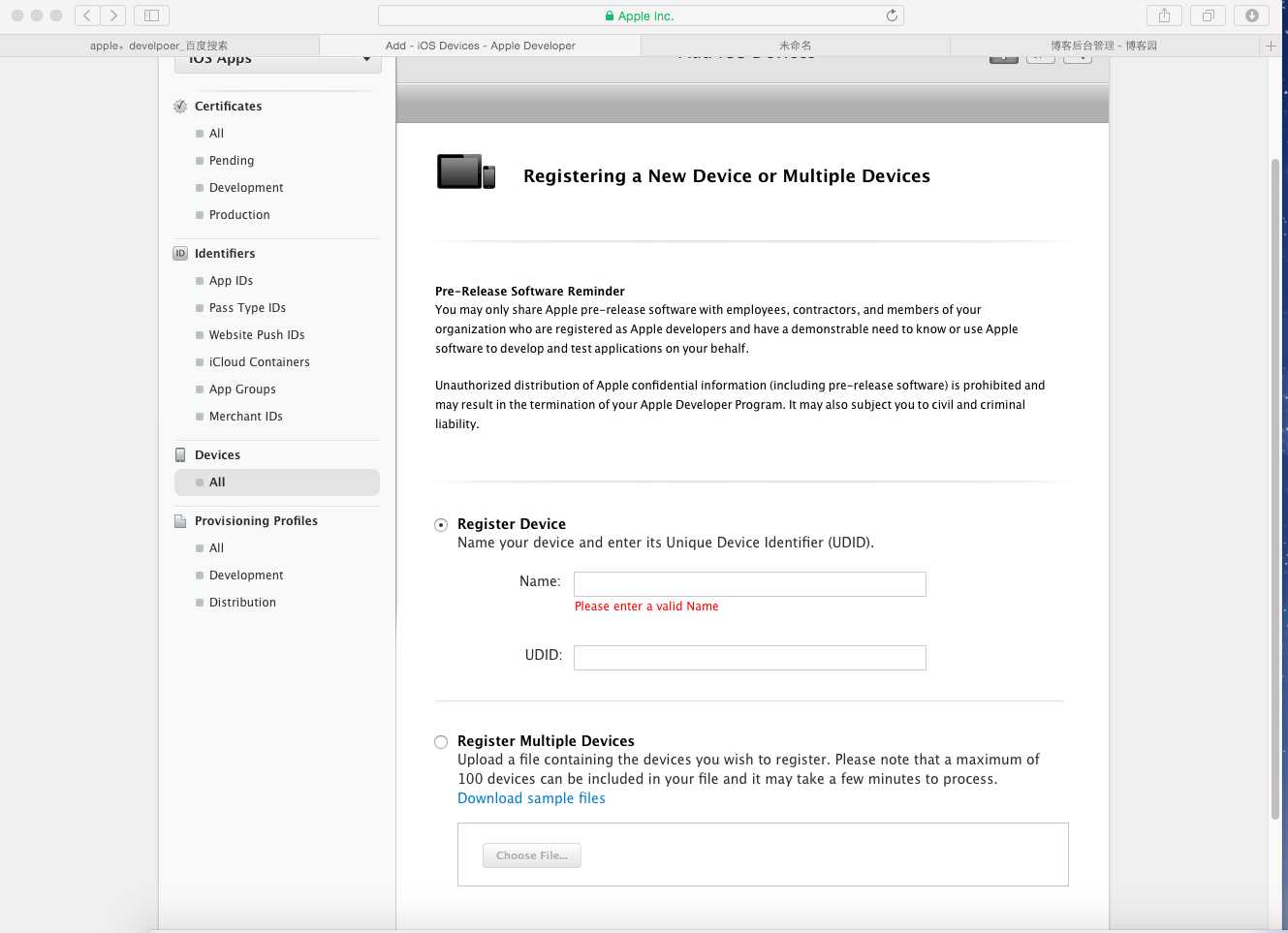Viewport: 1288px width, 933px height.
Task: Click the Register Multiple Devices label
Action: (x=546, y=741)
